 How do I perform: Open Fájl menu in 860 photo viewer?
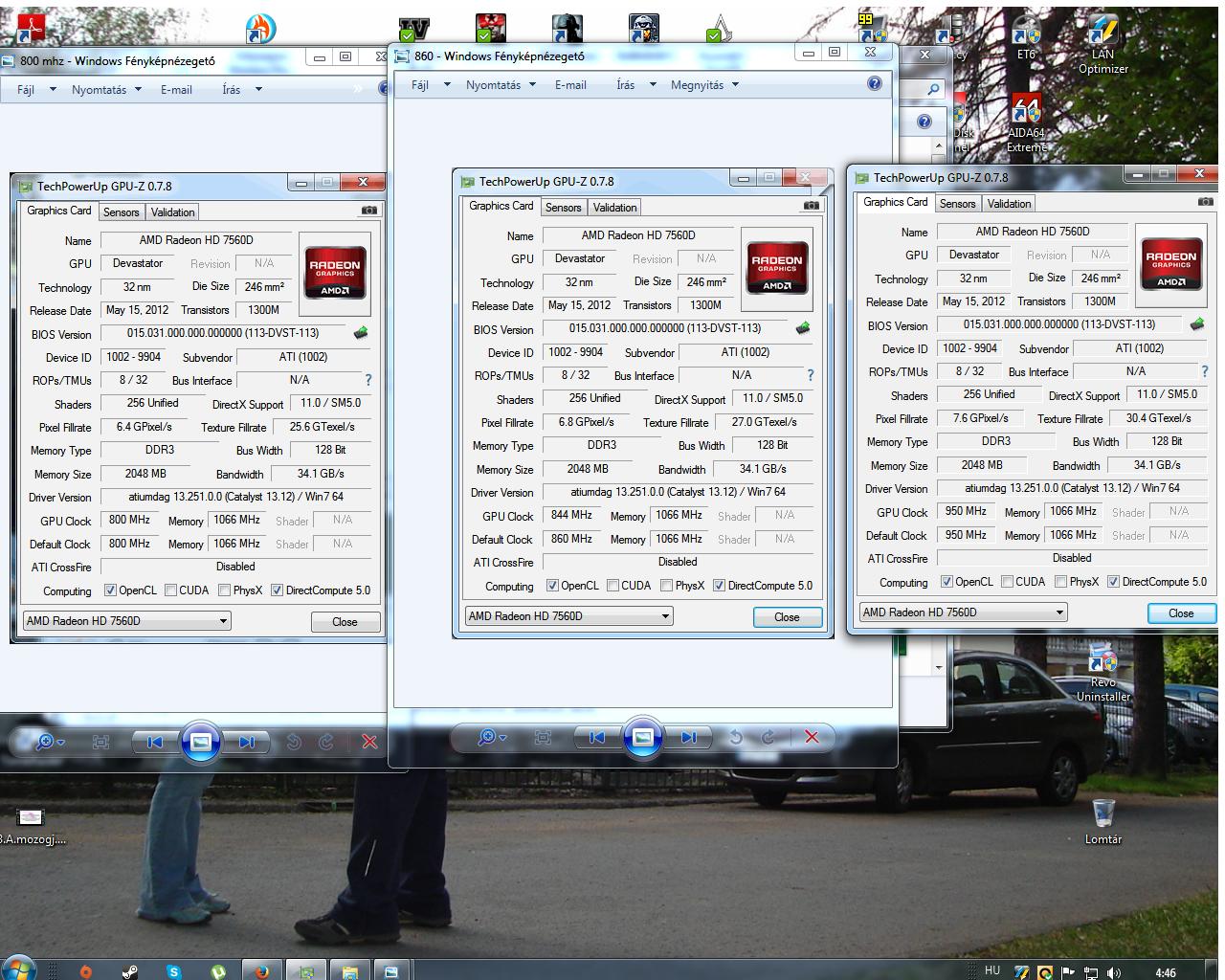(x=420, y=85)
